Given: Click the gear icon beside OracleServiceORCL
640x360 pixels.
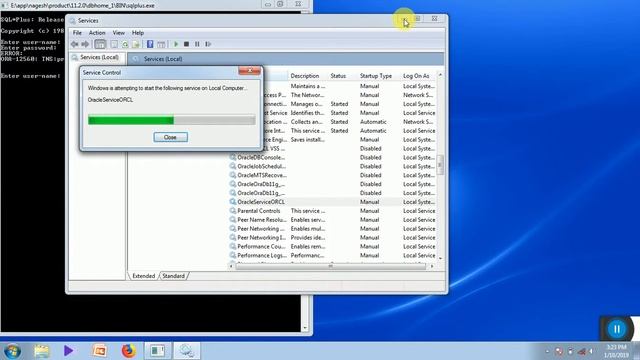Looking at the screenshot, I should coord(233,202).
